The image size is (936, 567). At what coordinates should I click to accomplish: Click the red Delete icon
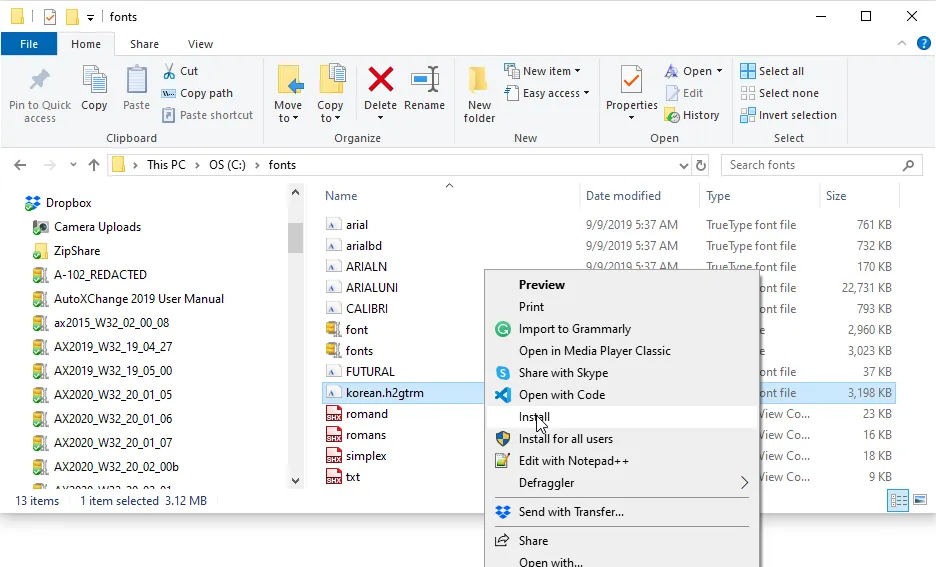(380, 80)
